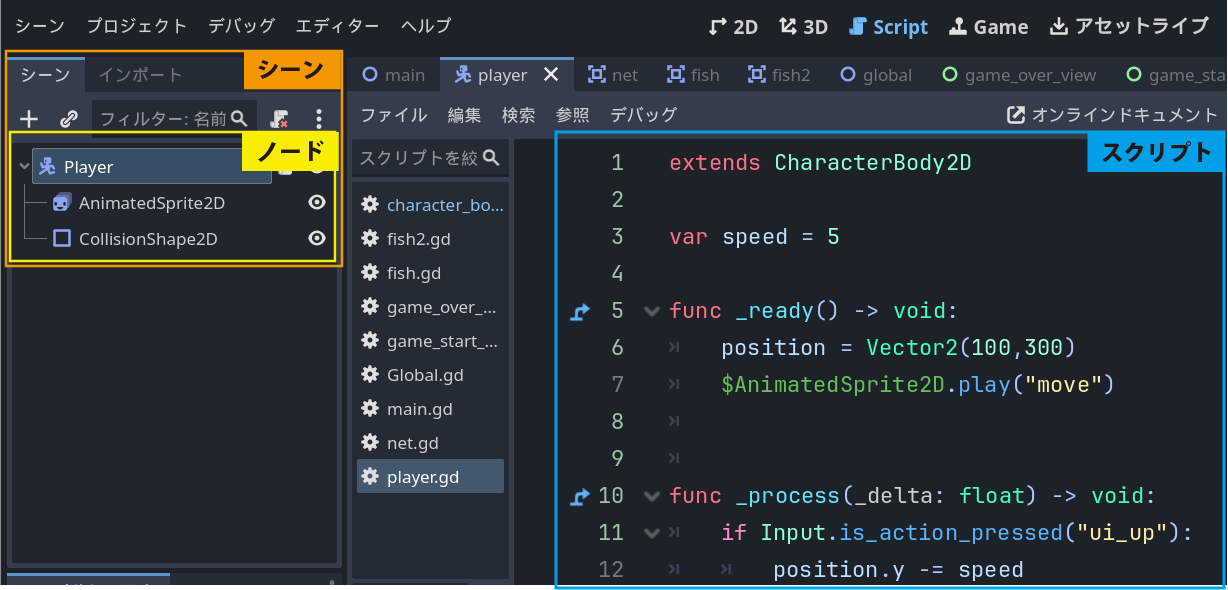The height and width of the screenshot is (590, 1228).
Task: Open the Game workspace
Action: point(988,27)
